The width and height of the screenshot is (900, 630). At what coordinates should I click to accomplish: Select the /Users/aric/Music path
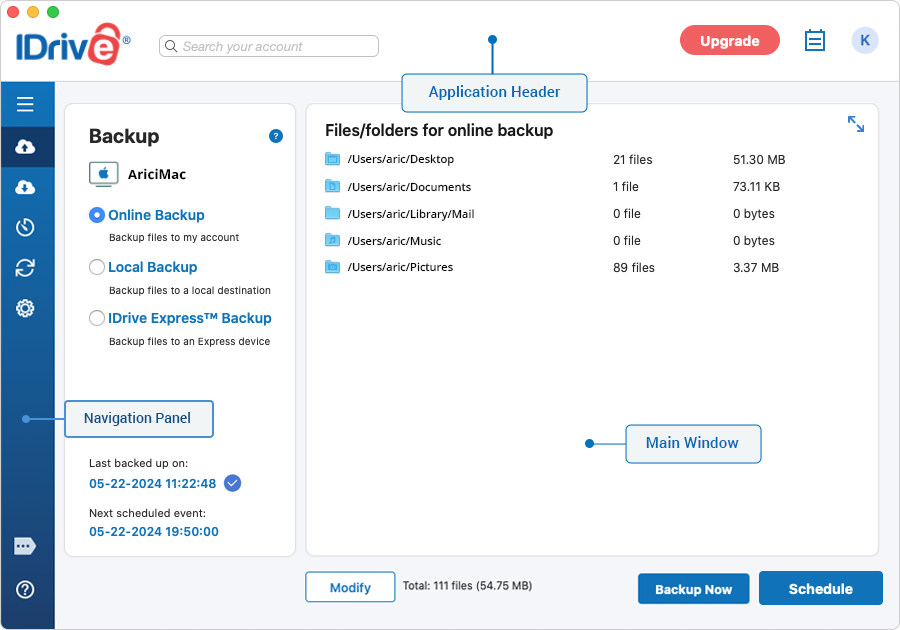[394, 241]
